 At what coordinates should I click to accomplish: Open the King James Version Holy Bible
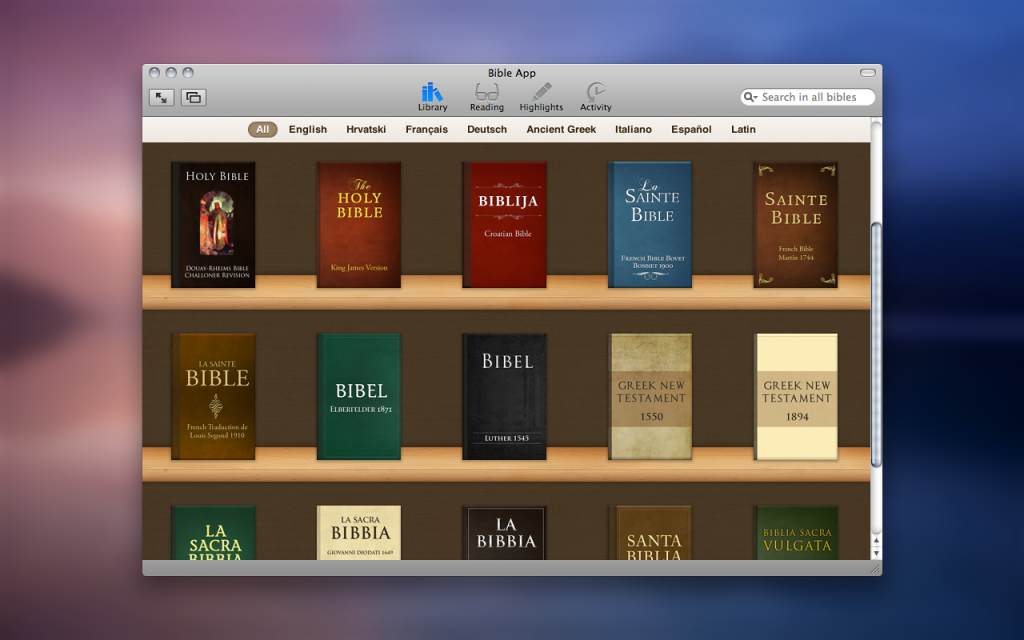point(359,225)
